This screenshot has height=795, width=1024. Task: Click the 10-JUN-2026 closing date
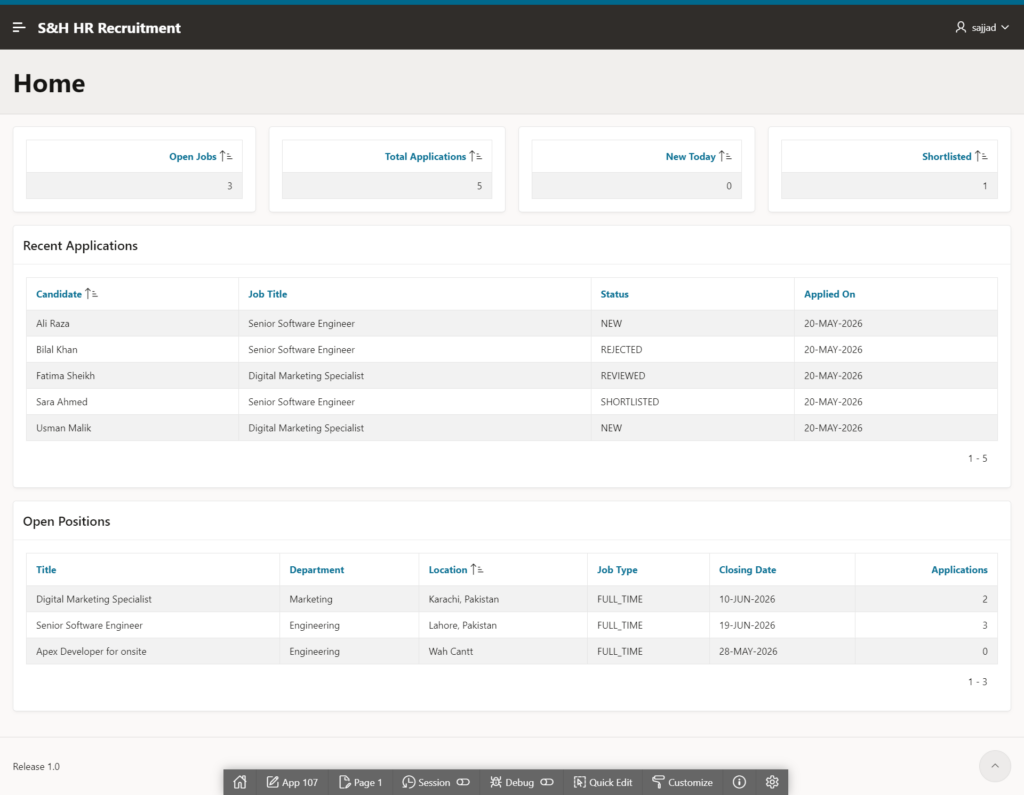tap(747, 599)
